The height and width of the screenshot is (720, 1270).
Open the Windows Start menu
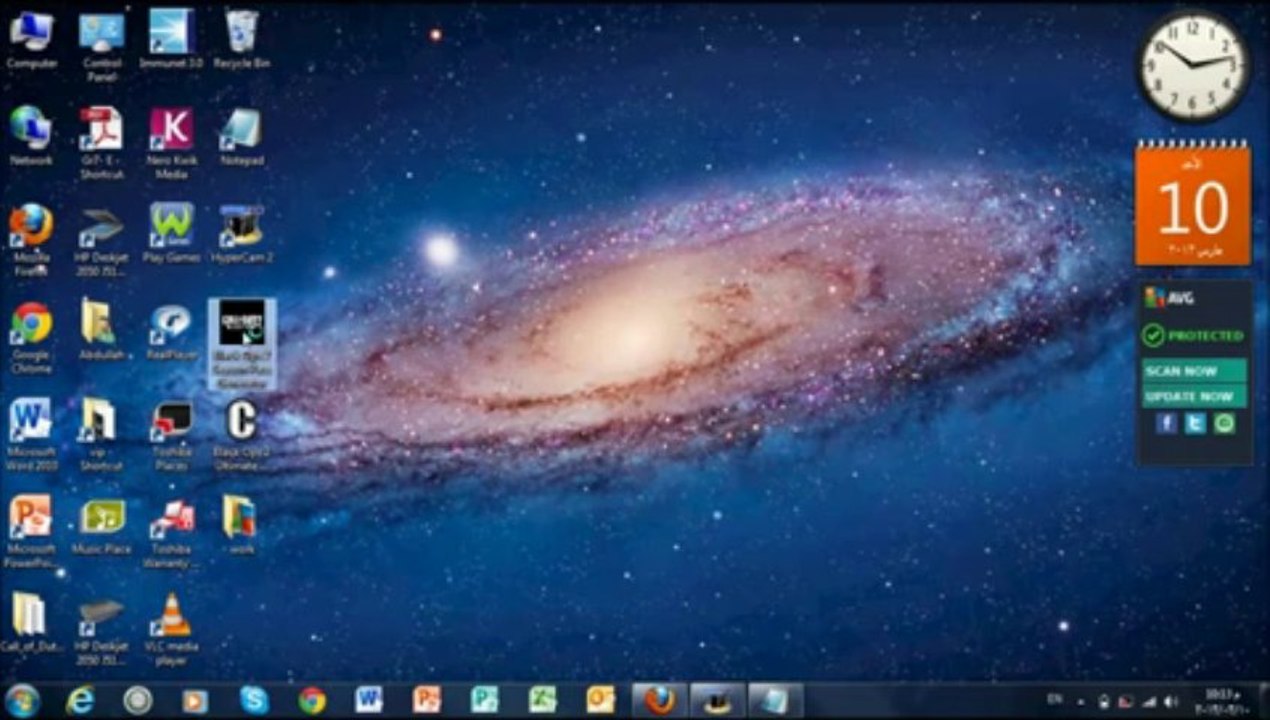(x=22, y=700)
